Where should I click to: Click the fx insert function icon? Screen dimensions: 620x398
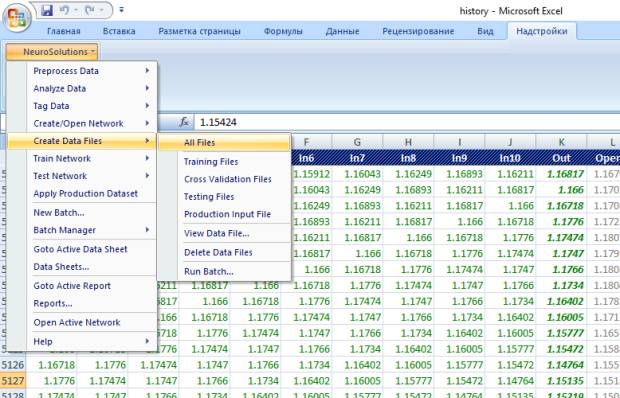coord(184,122)
